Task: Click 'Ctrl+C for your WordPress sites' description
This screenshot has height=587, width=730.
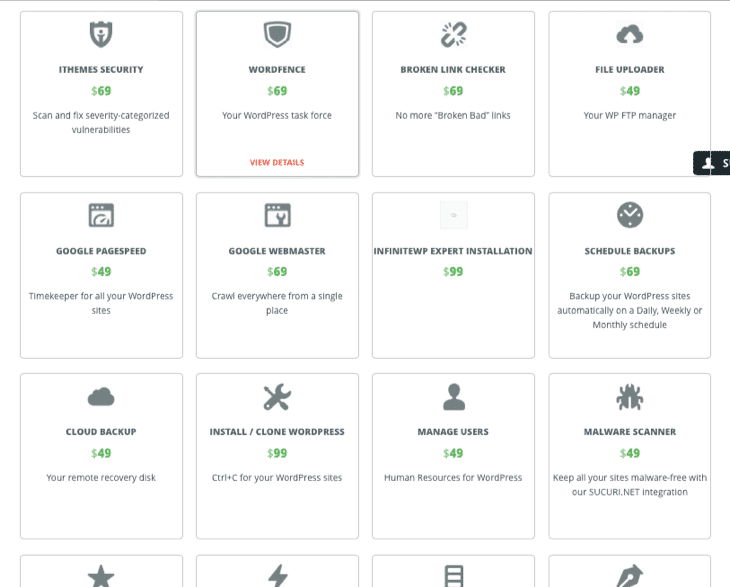Action: click(277, 478)
